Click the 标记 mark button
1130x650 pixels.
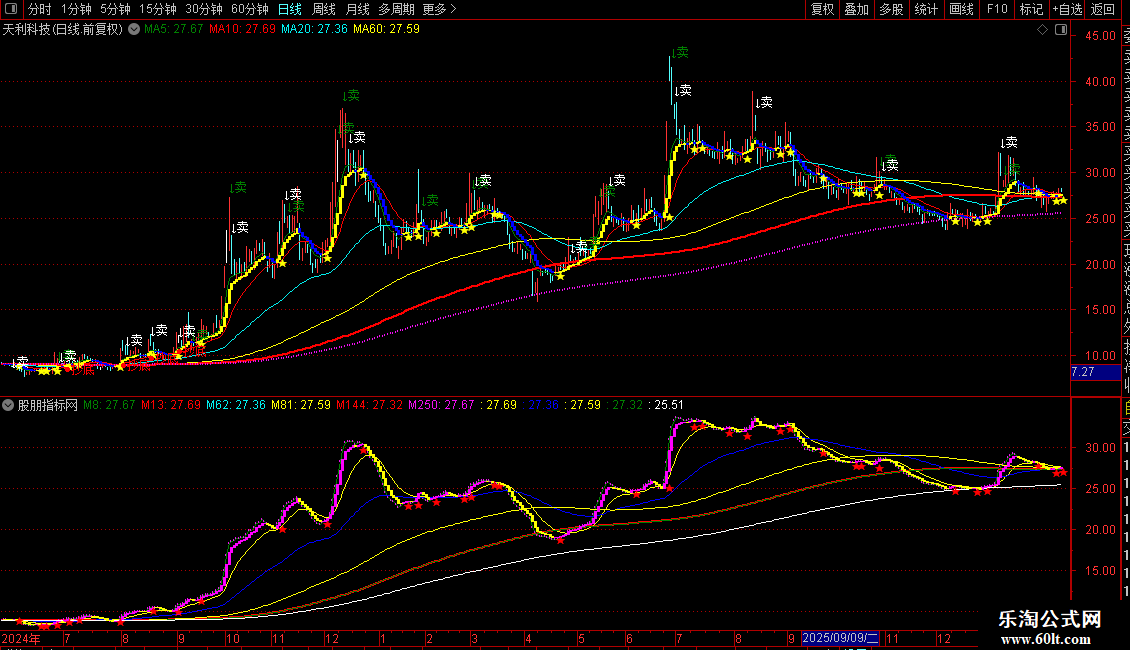point(1031,9)
